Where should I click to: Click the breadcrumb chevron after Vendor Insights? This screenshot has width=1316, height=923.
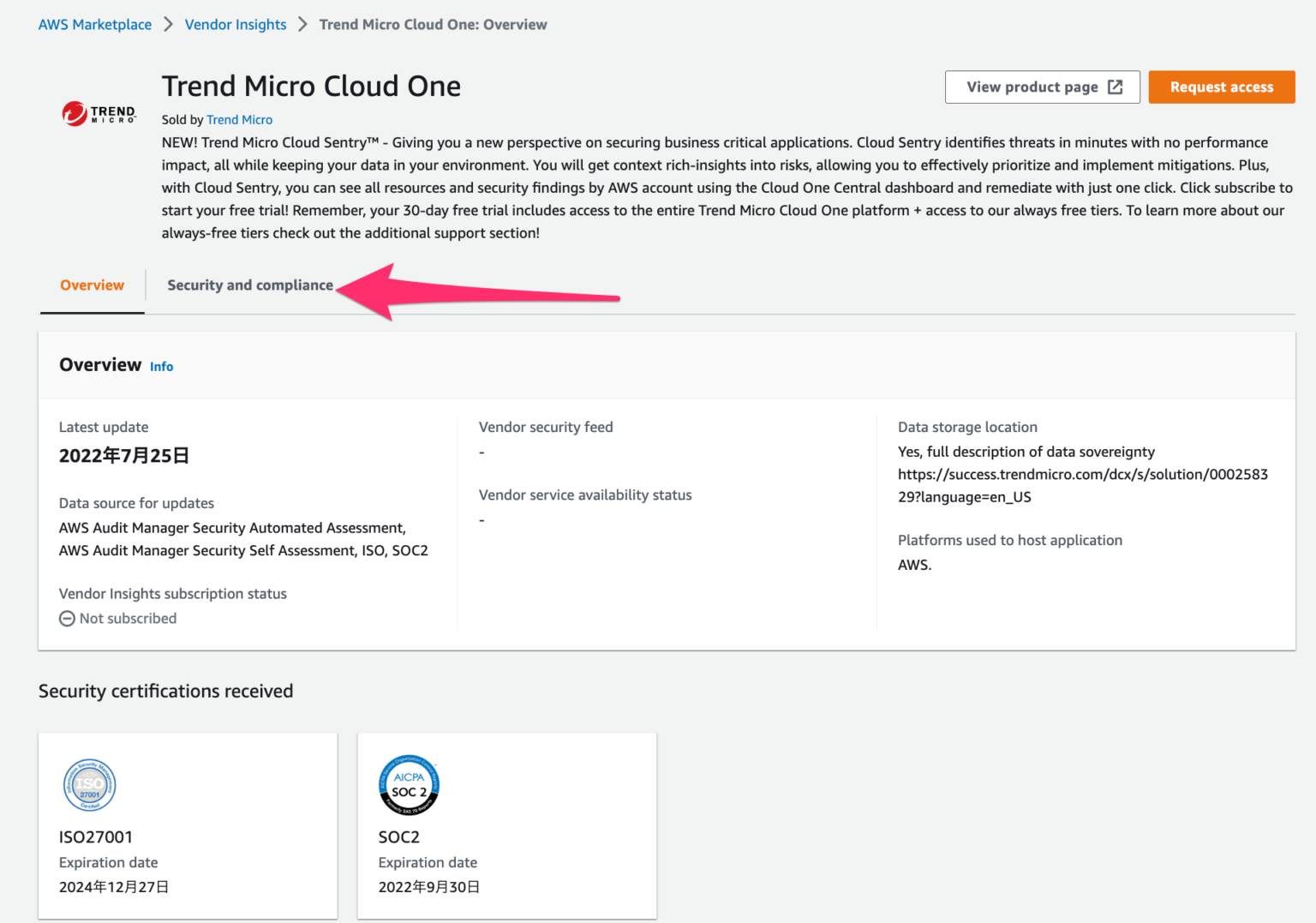pos(302,25)
